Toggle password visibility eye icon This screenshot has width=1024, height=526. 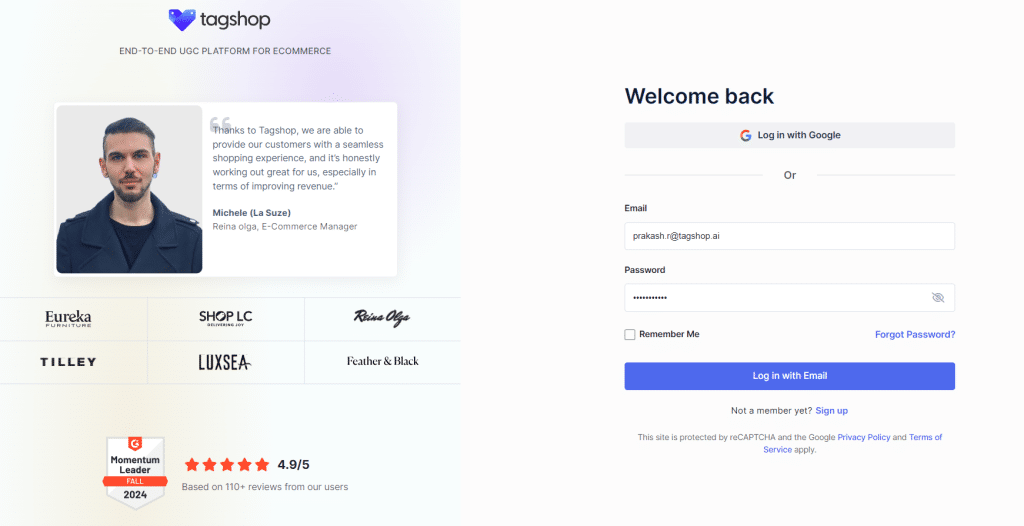coord(937,298)
